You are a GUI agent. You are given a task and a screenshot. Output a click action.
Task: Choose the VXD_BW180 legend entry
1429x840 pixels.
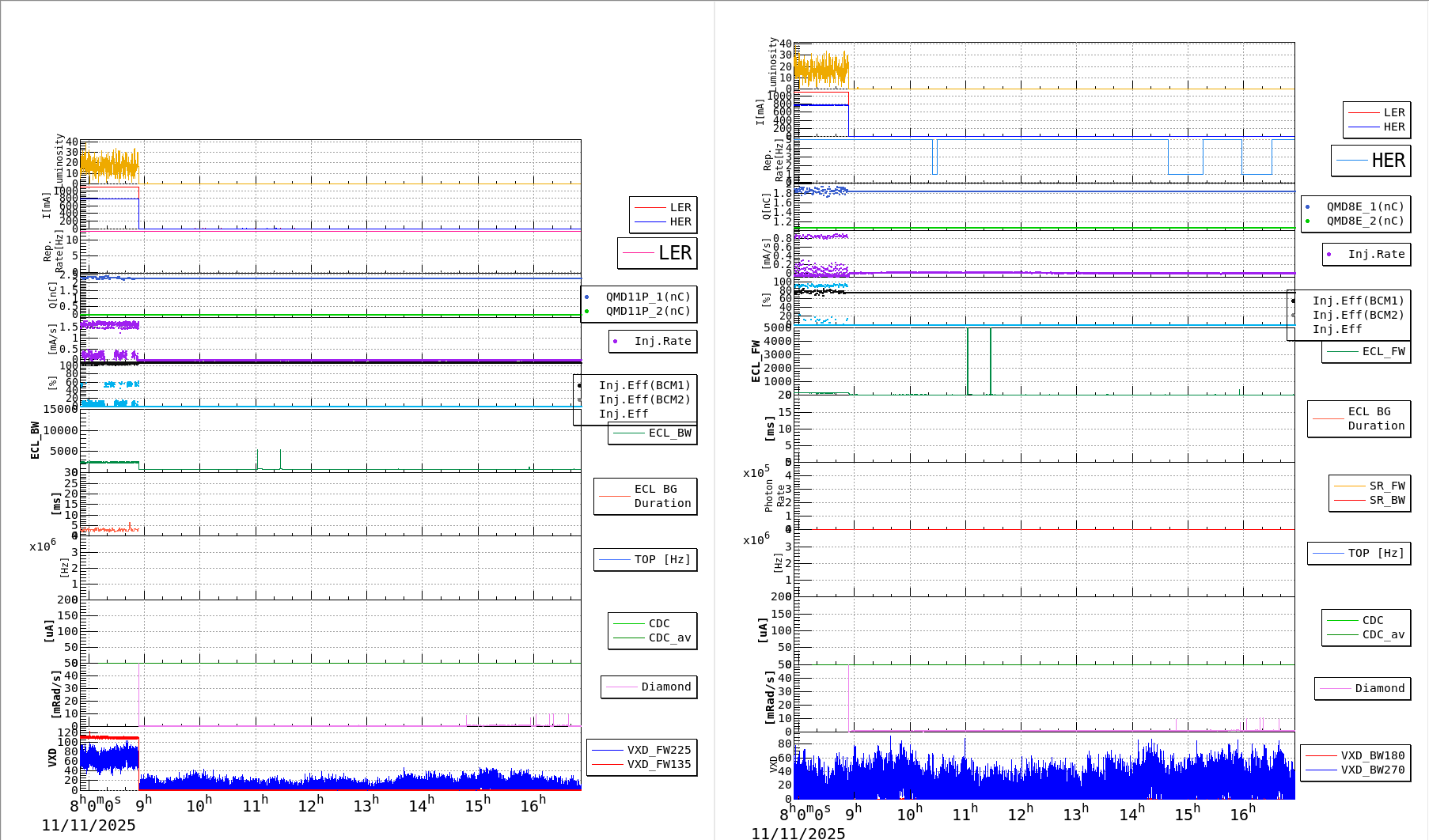pos(1372,756)
